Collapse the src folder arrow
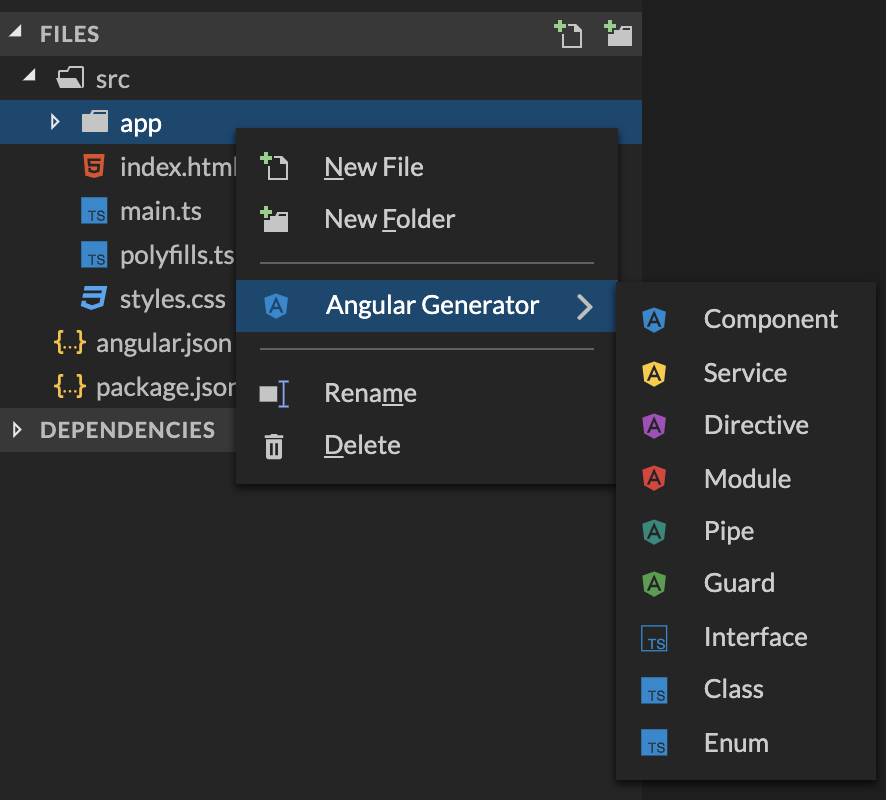886x800 pixels. 29,76
